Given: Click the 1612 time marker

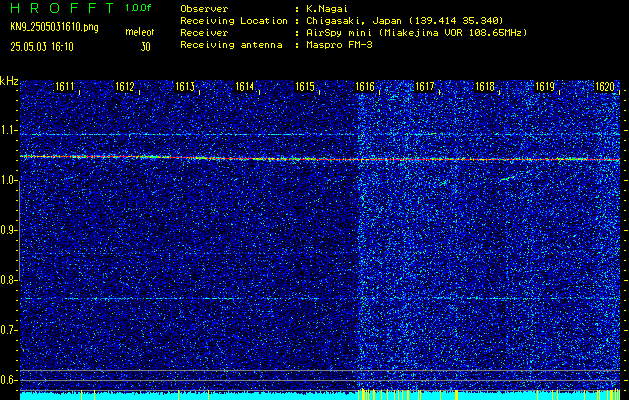Looking at the screenshot, I should (x=125, y=86).
